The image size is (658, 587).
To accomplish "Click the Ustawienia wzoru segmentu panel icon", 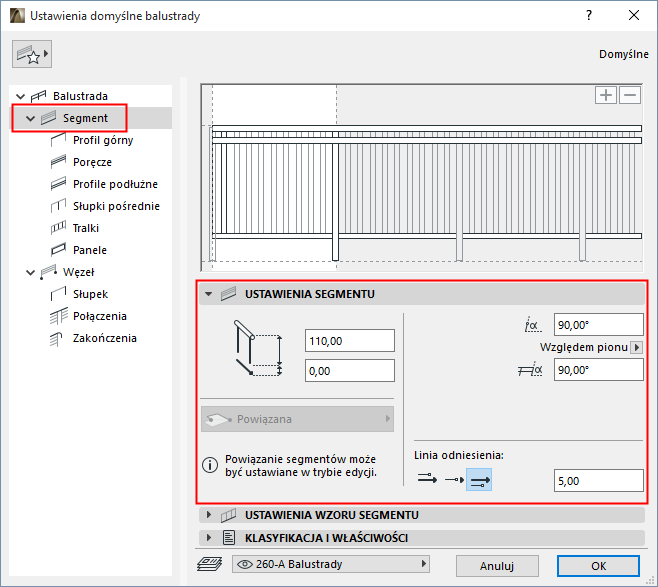I will pos(229,515).
